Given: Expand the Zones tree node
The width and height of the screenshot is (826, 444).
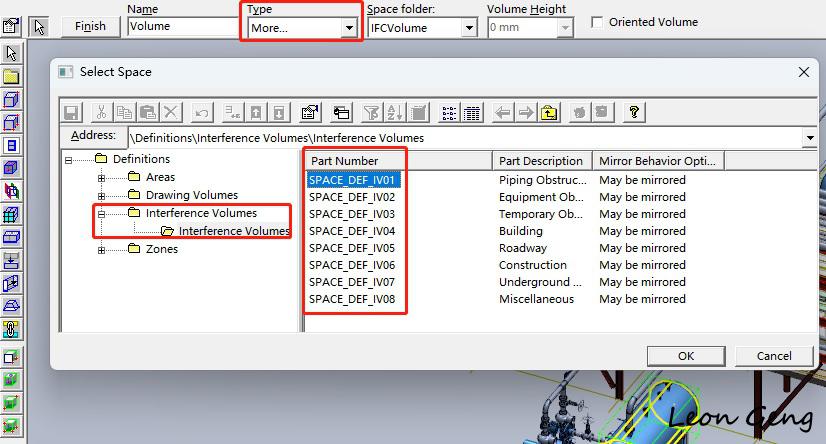Looking at the screenshot, I should click(x=101, y=250).
